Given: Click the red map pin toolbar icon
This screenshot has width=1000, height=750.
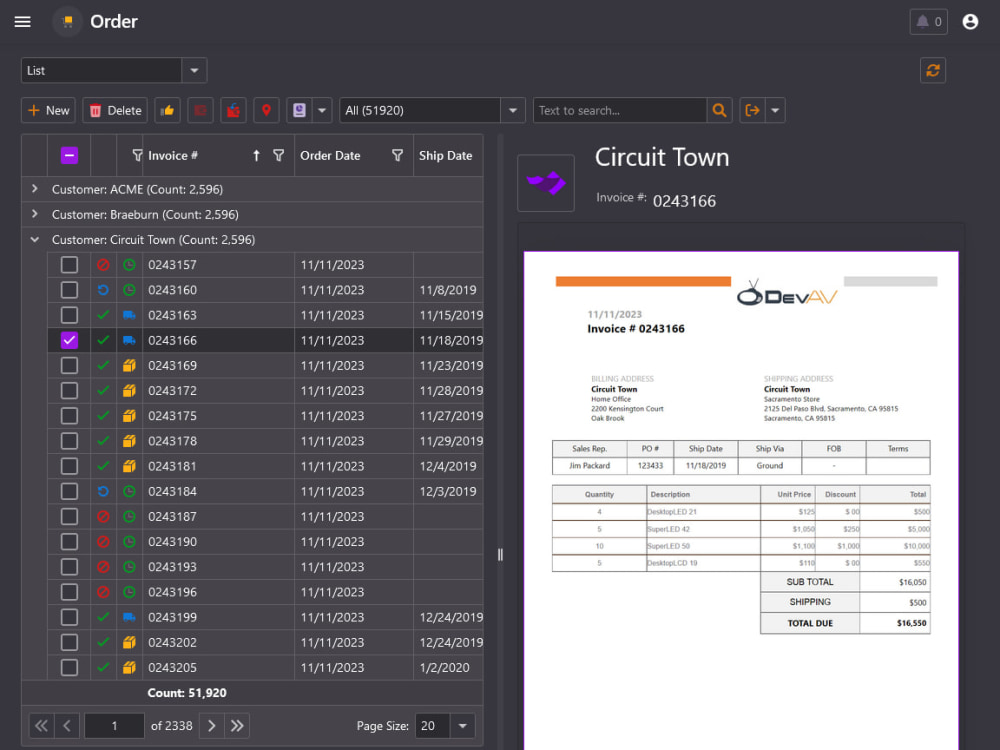Looking at the screenshot, I should click(267, 110).
